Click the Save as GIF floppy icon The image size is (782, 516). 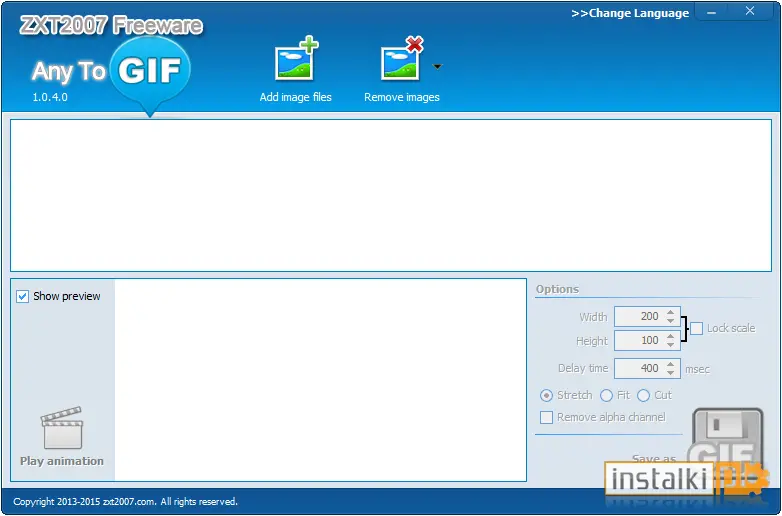click(x=727, y=441)
